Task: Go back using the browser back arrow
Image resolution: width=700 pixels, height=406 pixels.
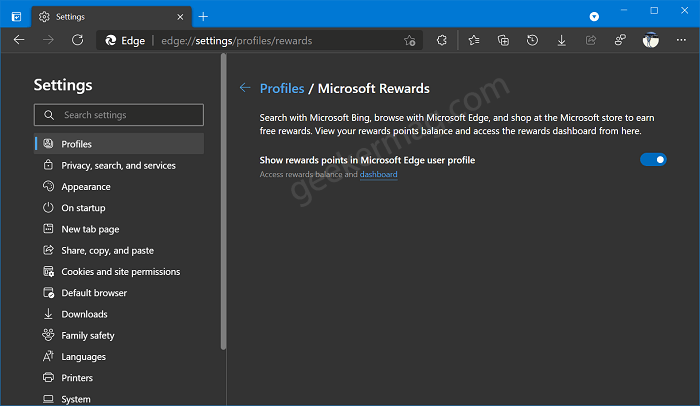Action: pyautogui.click(x=19, y=40)
